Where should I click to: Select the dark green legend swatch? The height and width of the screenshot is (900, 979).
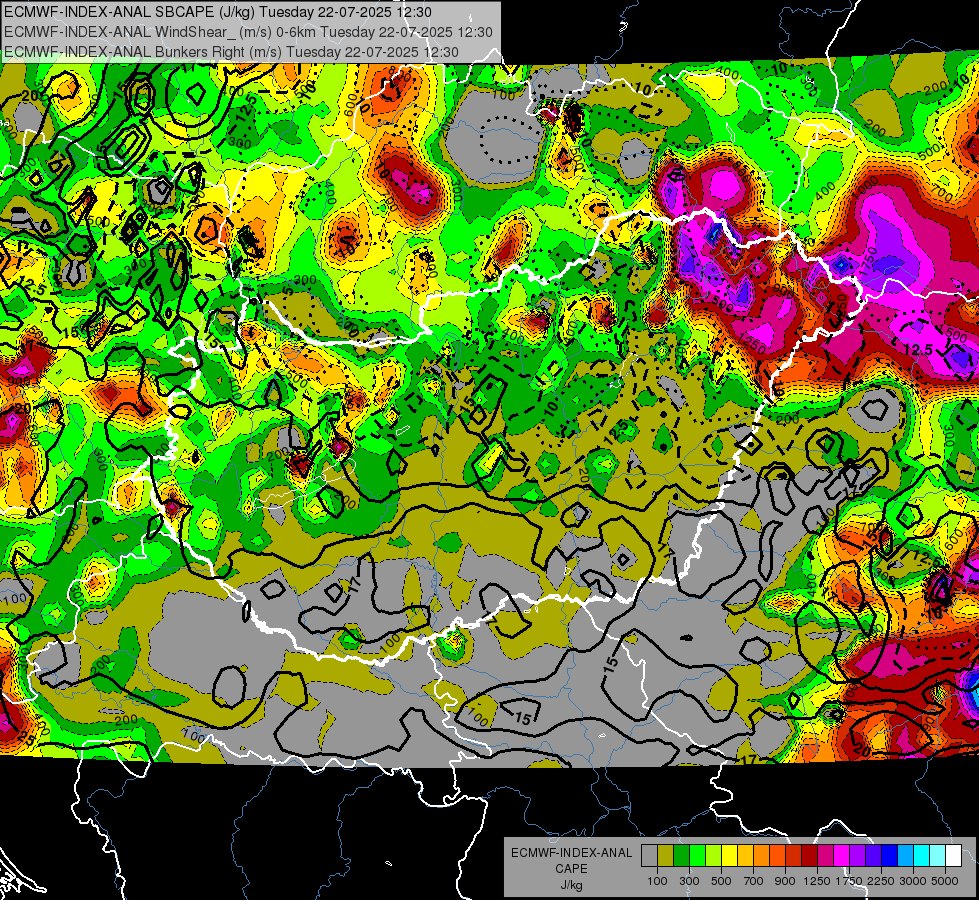[681, 856]
